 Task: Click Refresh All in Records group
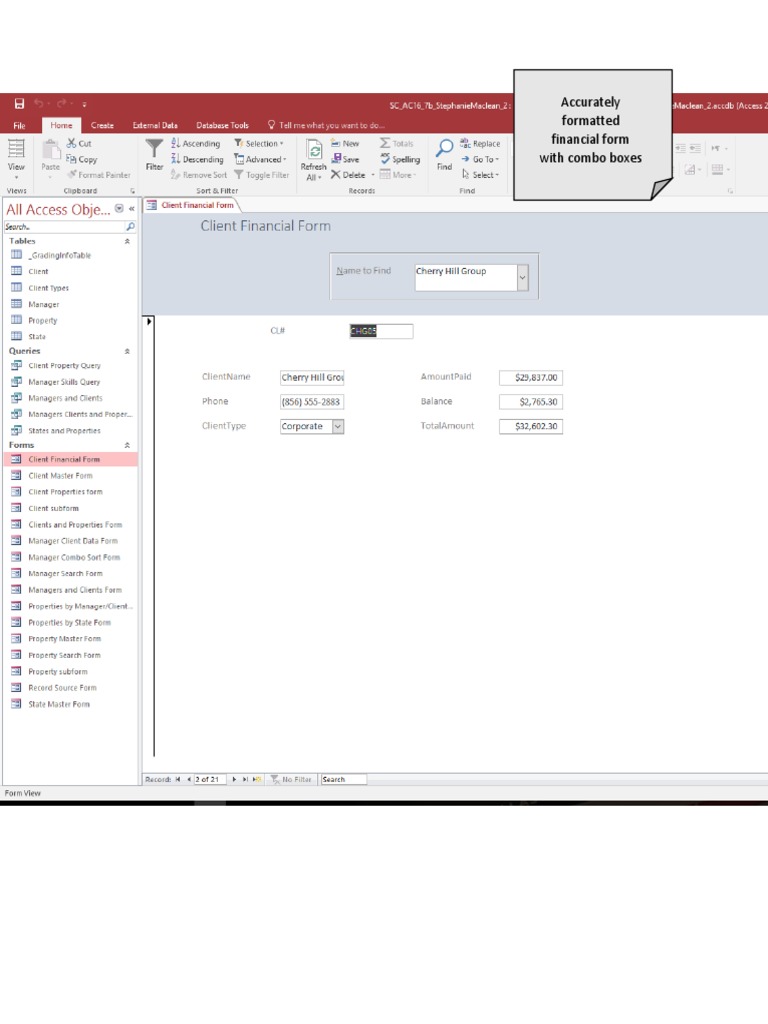(x=314, y=160)
